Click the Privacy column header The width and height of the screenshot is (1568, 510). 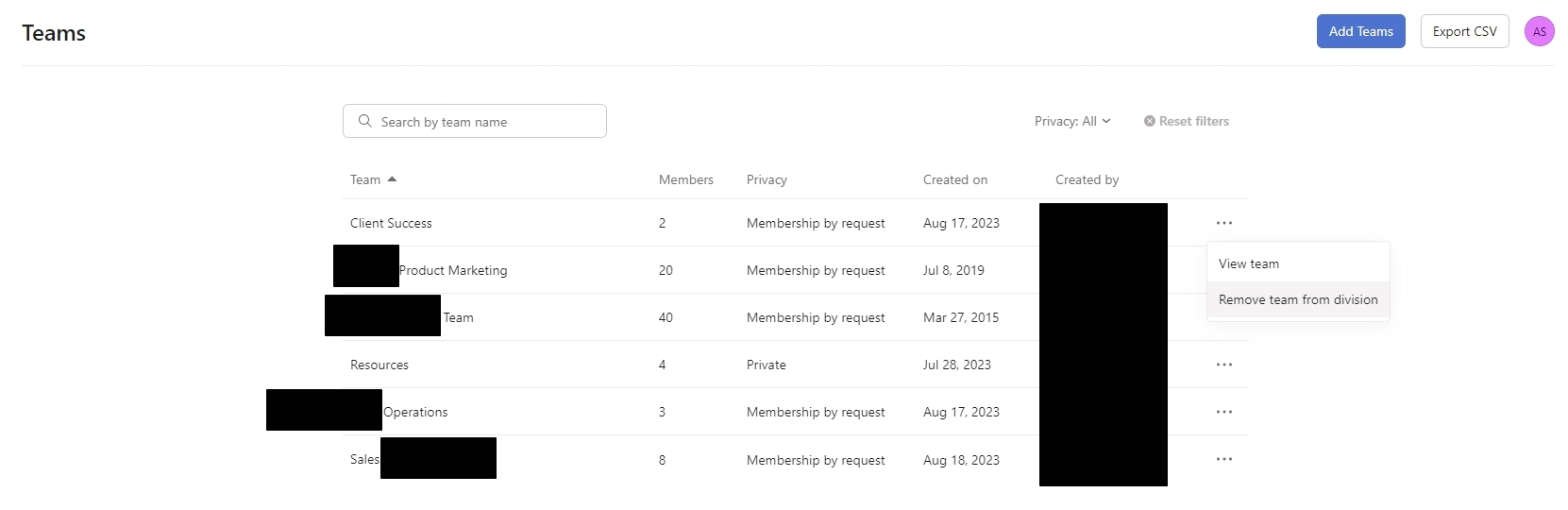[x=766, y=179]
